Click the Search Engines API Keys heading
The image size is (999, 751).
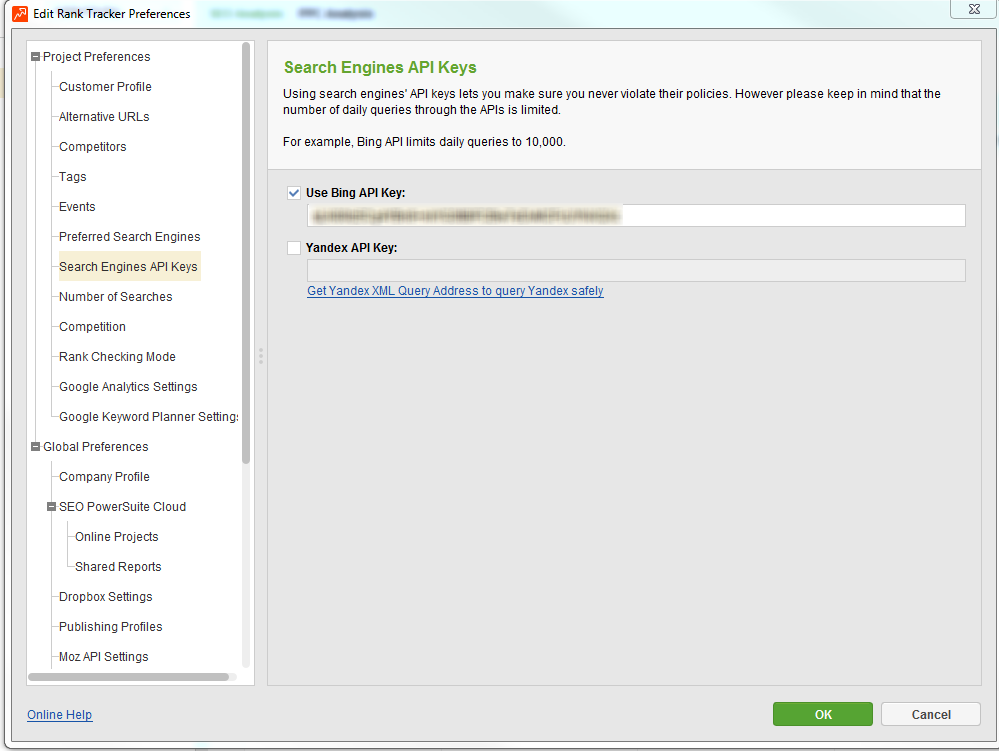tap(380, 68)
